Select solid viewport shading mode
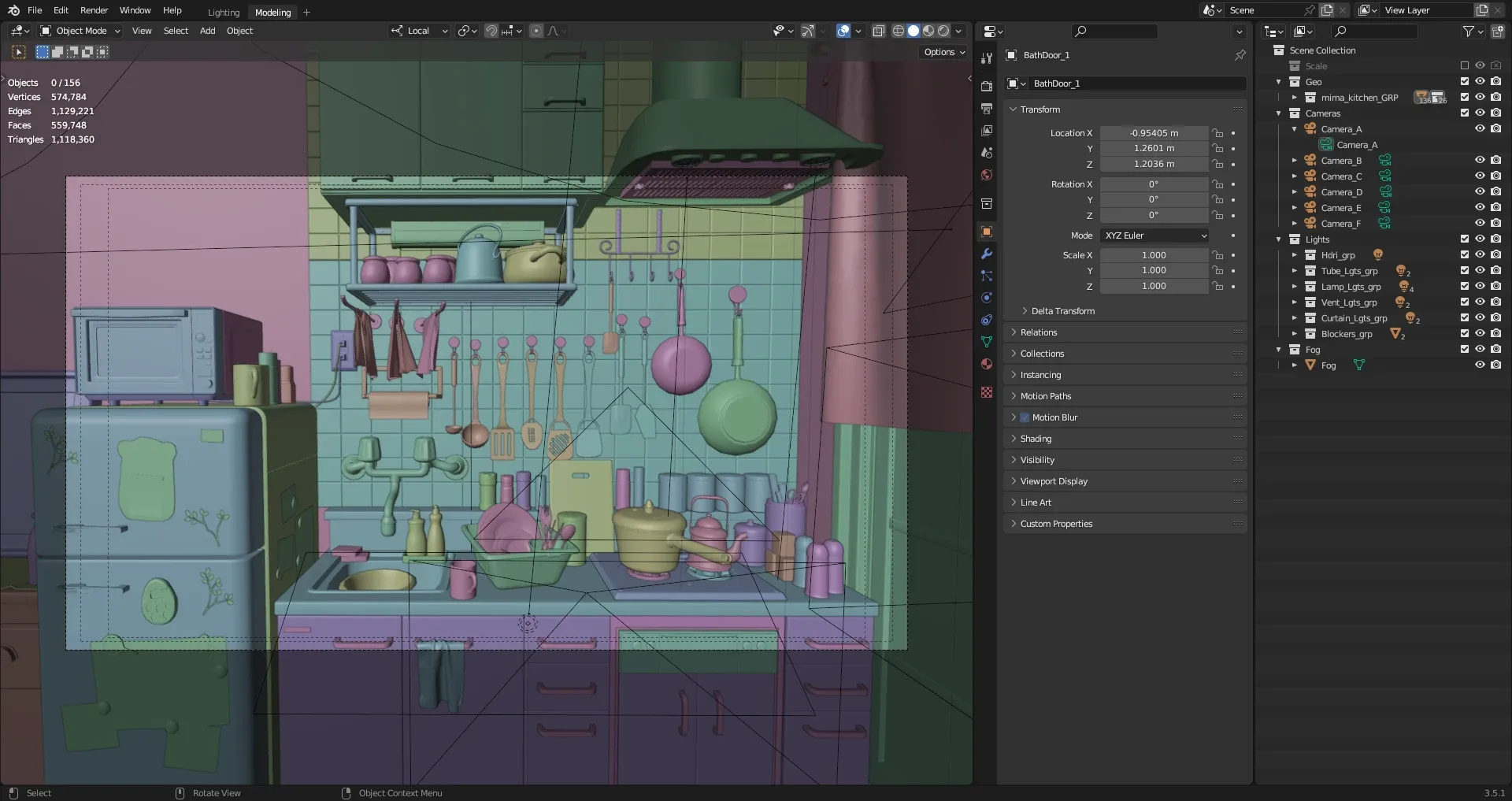Screen dimensions: 1512x801 pyautogui.click(x=913, y=31)
